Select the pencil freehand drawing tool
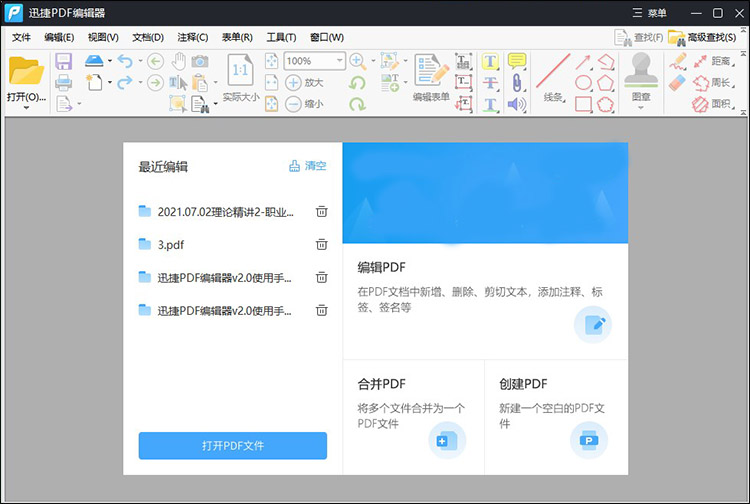The width and height of the screenshot is (750, 504). (678, 61)
